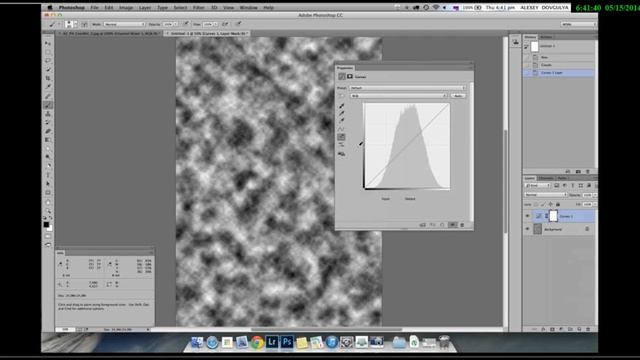Toggle lock all for layer
Viewport: 640px width, 360px height.
point(558,204)
